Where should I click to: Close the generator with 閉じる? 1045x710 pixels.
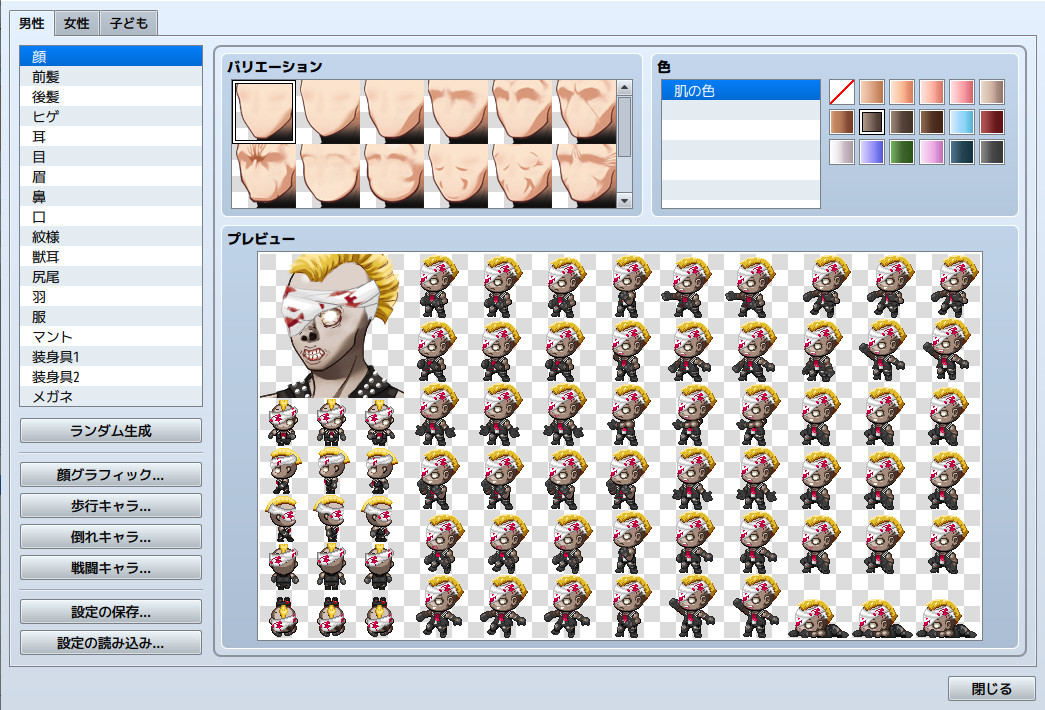click(991, 688)
